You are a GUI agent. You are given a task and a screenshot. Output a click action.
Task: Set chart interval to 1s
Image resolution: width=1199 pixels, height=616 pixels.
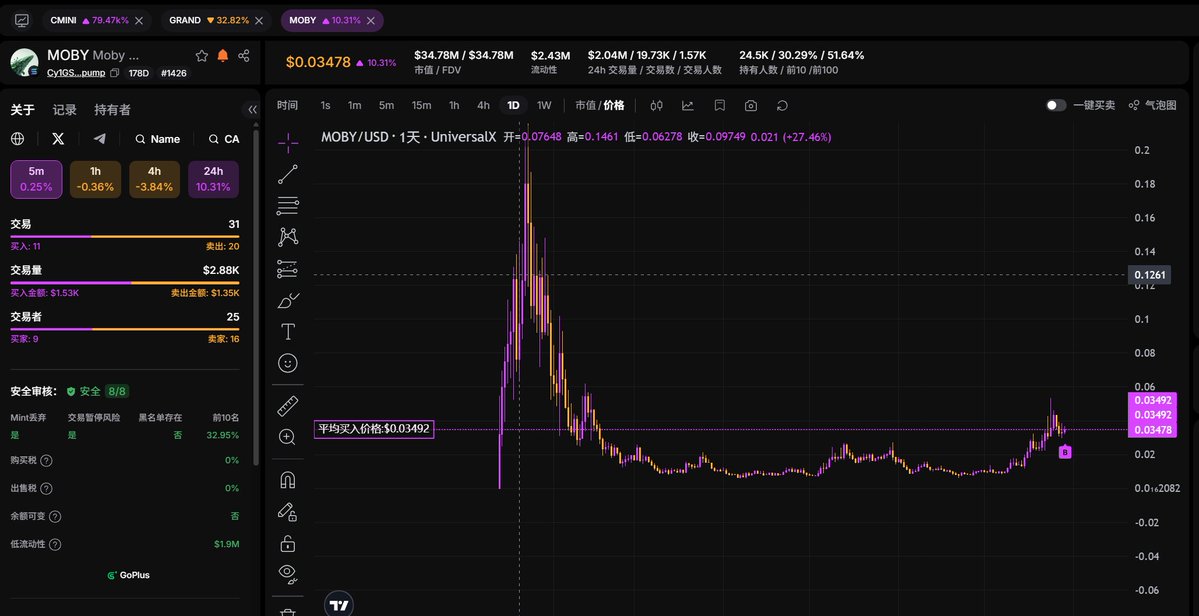[x=326, y=105]
